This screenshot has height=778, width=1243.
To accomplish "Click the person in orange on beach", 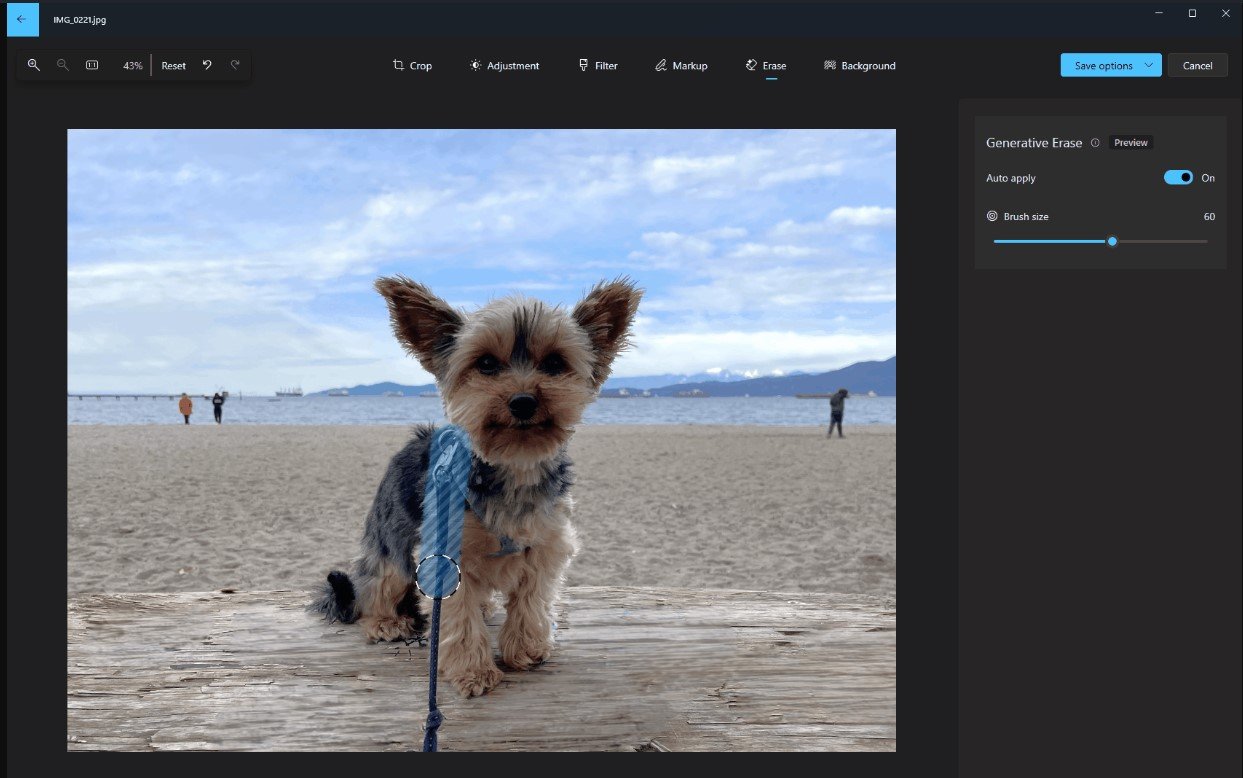I will pyautogui.click(x=185, y=407).
